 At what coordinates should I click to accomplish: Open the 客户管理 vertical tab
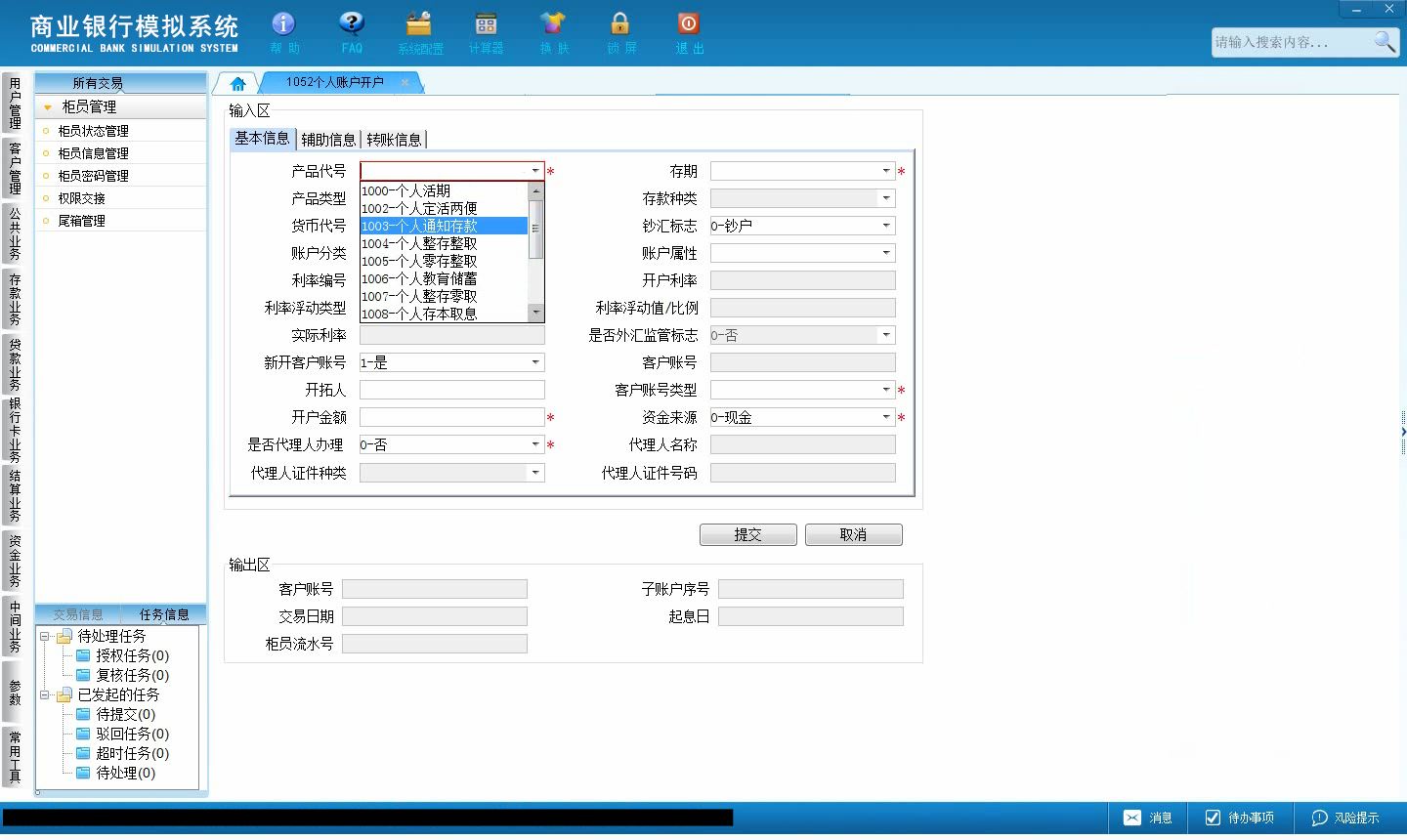click(14, 167)
